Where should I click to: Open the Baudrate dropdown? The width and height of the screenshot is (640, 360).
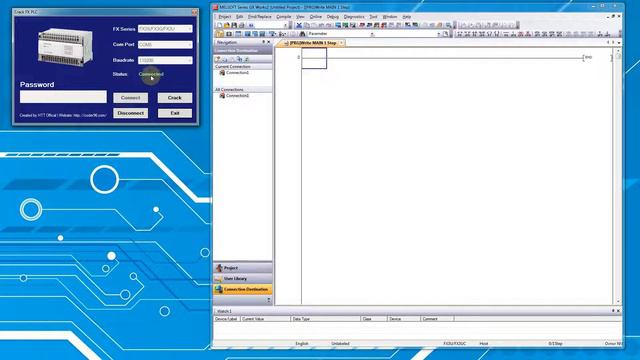coord(165,60)
